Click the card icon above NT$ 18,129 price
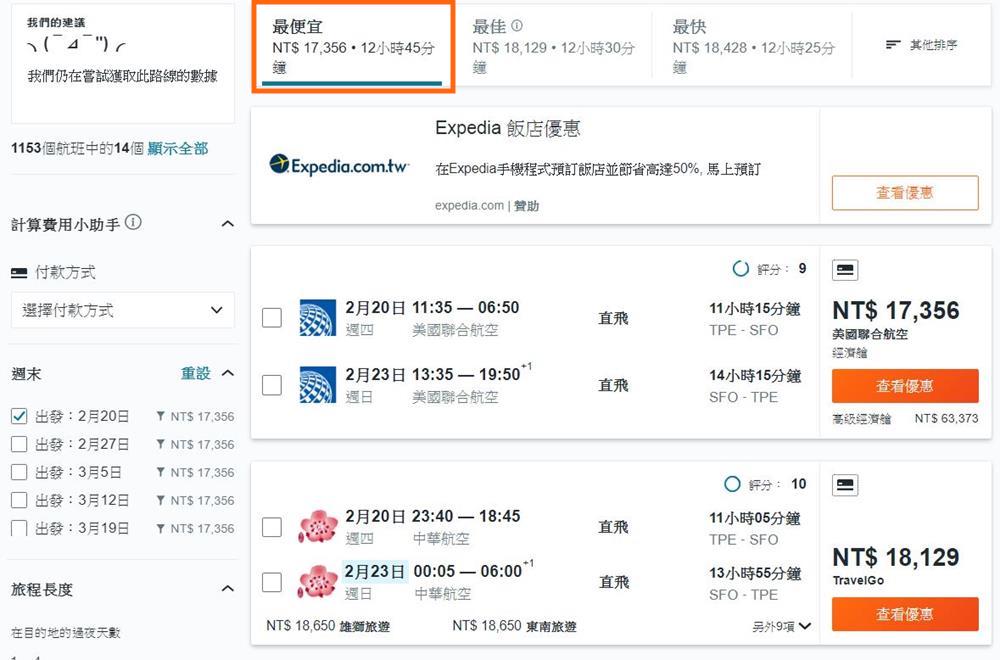The width and height of the screenshot is (1000, 660). click(845, 486)
